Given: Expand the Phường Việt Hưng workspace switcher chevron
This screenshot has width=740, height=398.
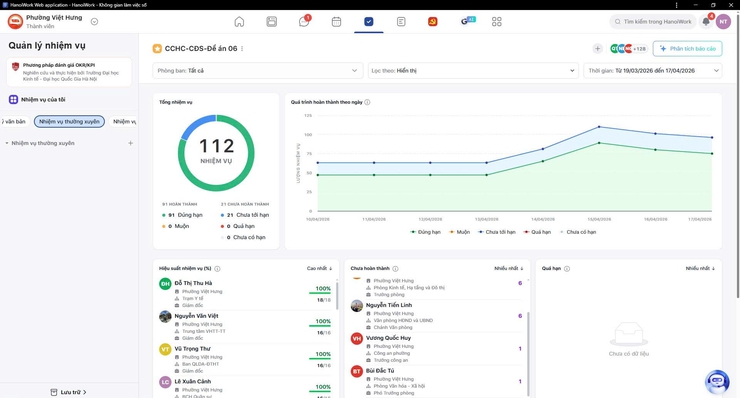Looking at the screenshot, I should [94, 22].
